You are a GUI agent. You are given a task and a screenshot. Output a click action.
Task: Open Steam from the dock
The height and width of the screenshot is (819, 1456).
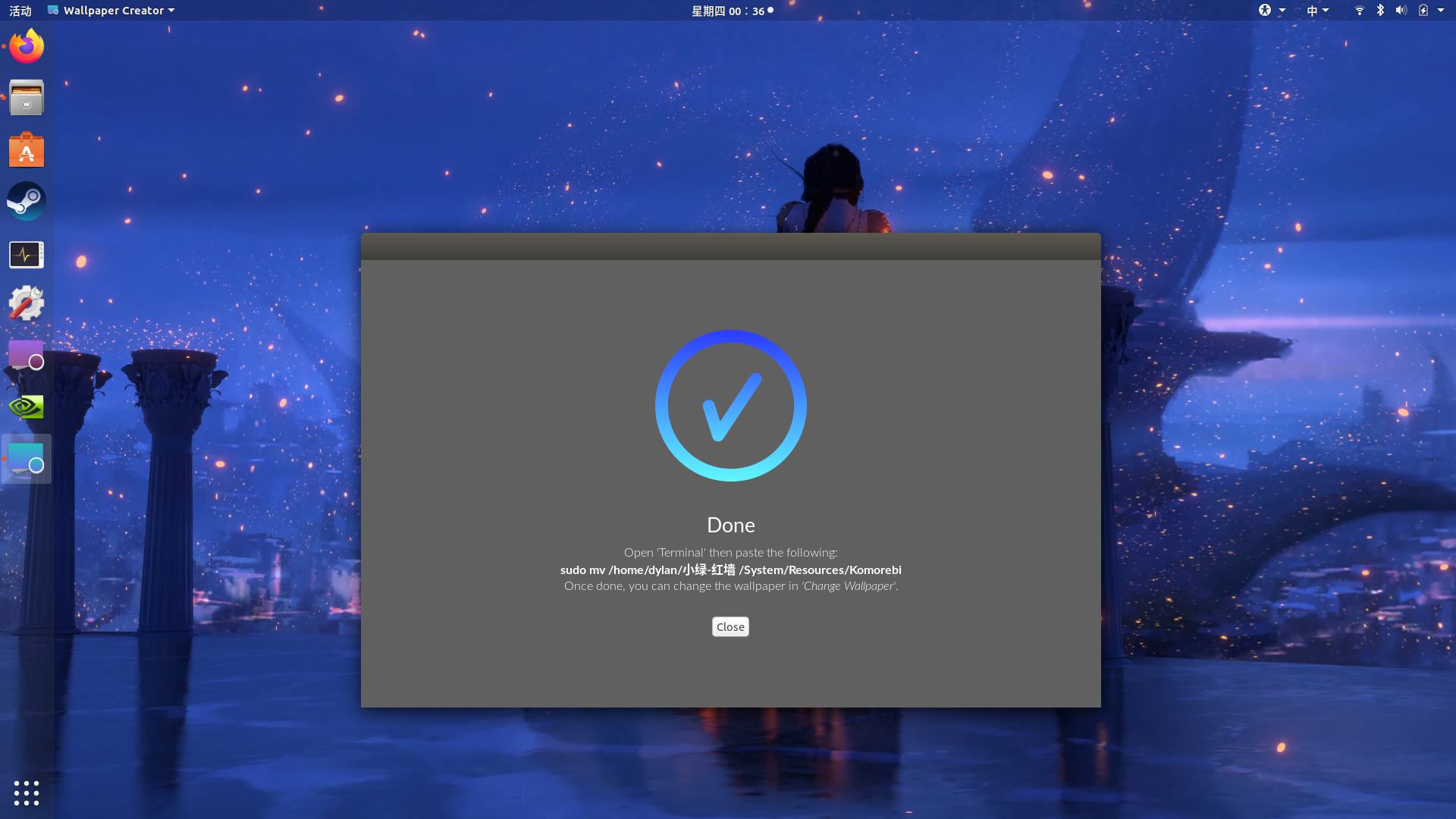(x=26, y=201)
